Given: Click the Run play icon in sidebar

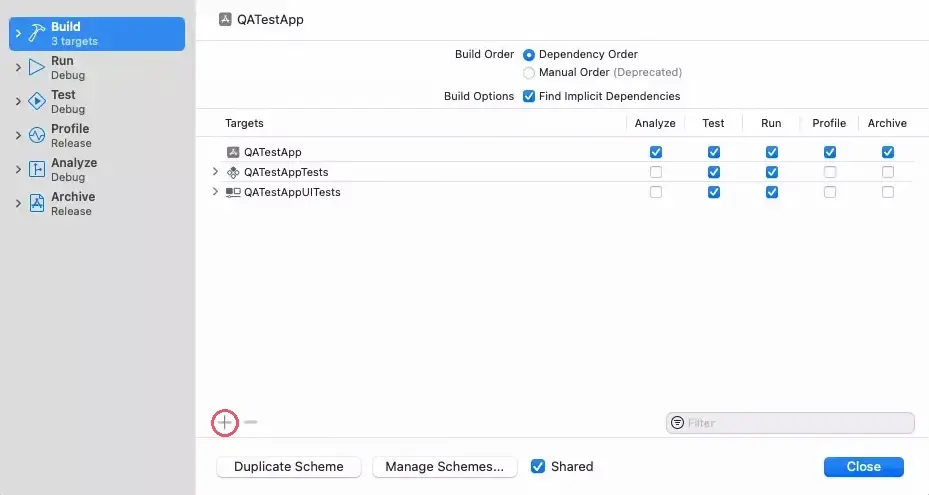Looking at the screenshot, I should tap(36, 68).
